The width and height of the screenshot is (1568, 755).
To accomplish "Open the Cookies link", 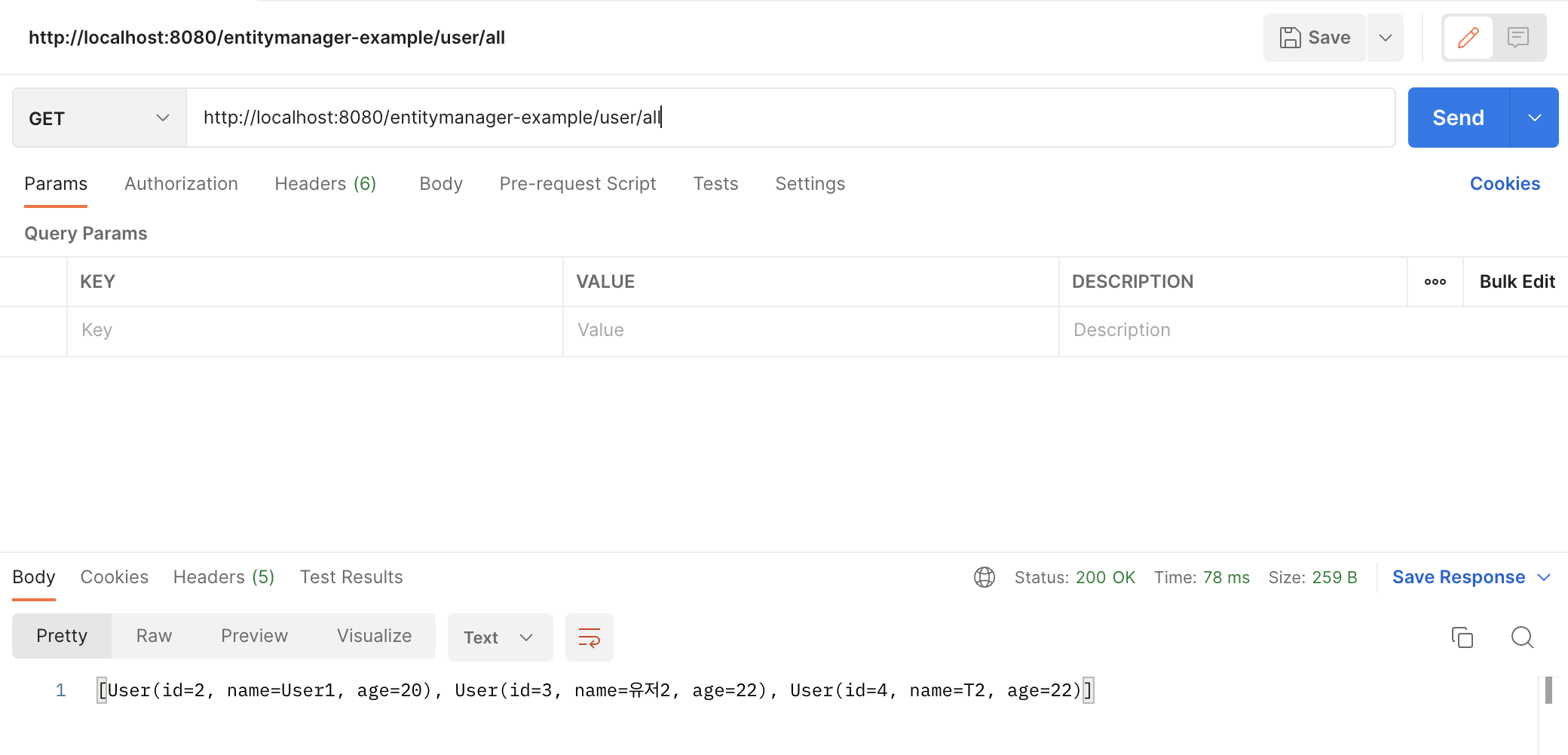I will [x=1505, y=184].
